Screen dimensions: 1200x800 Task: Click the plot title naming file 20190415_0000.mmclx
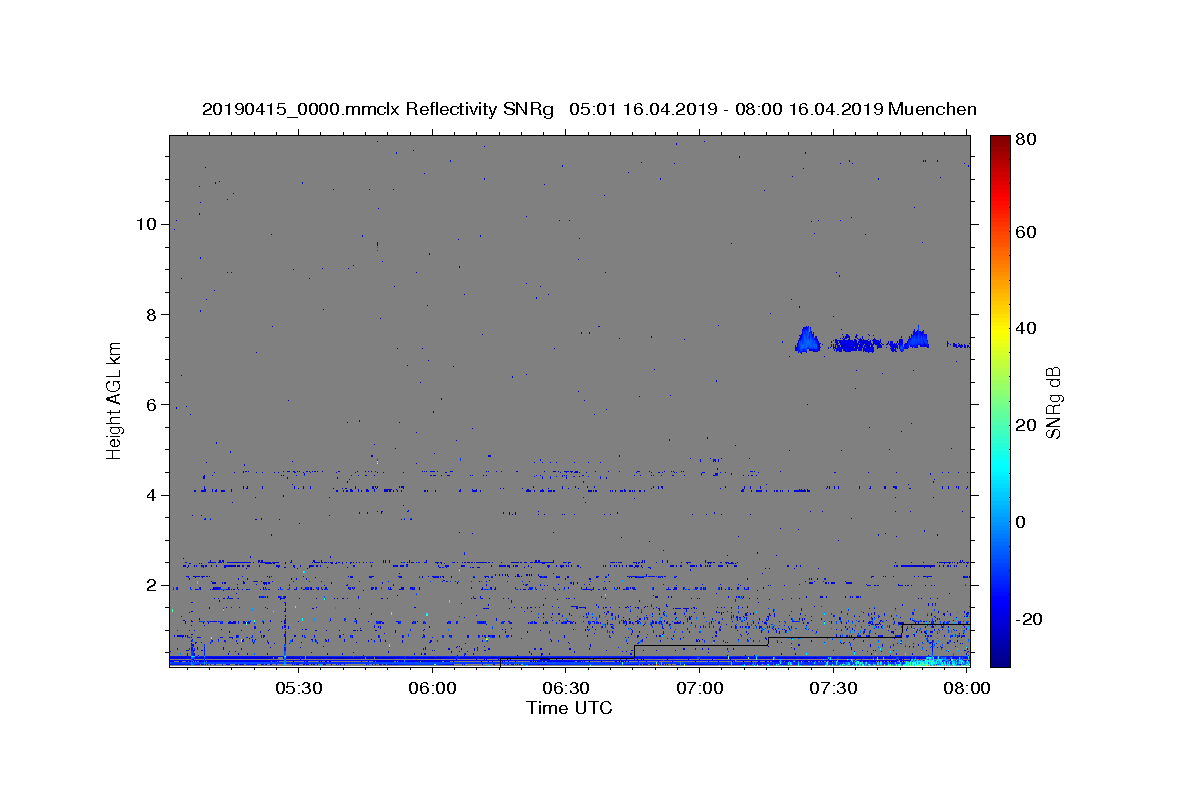click(589, 109)
